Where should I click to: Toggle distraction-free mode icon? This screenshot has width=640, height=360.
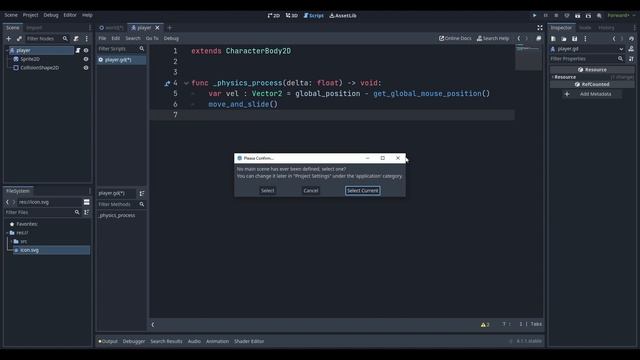(540, 28)
